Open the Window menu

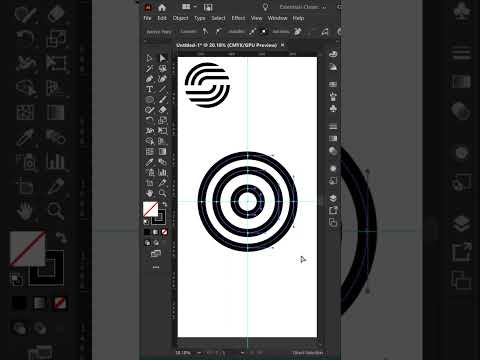[277, 18]
